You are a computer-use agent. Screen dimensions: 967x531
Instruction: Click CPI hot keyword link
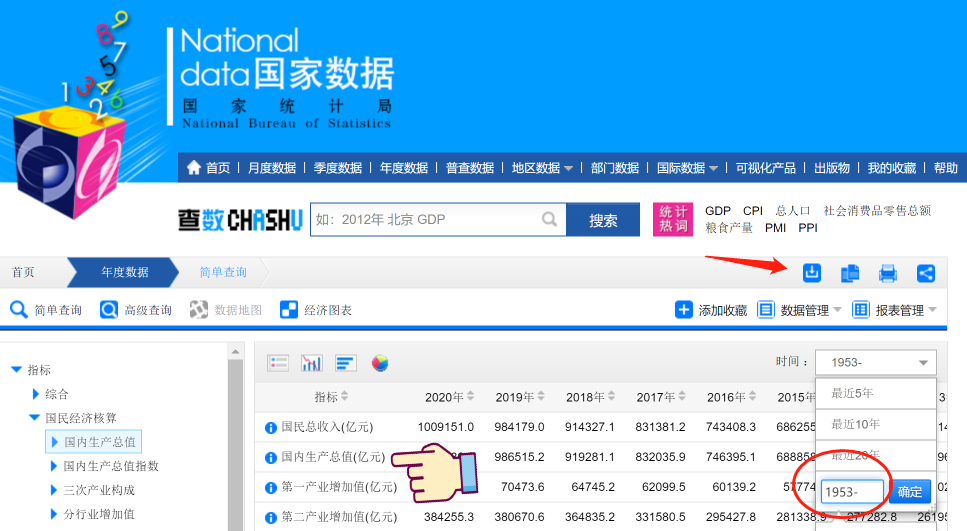[753, 211]
